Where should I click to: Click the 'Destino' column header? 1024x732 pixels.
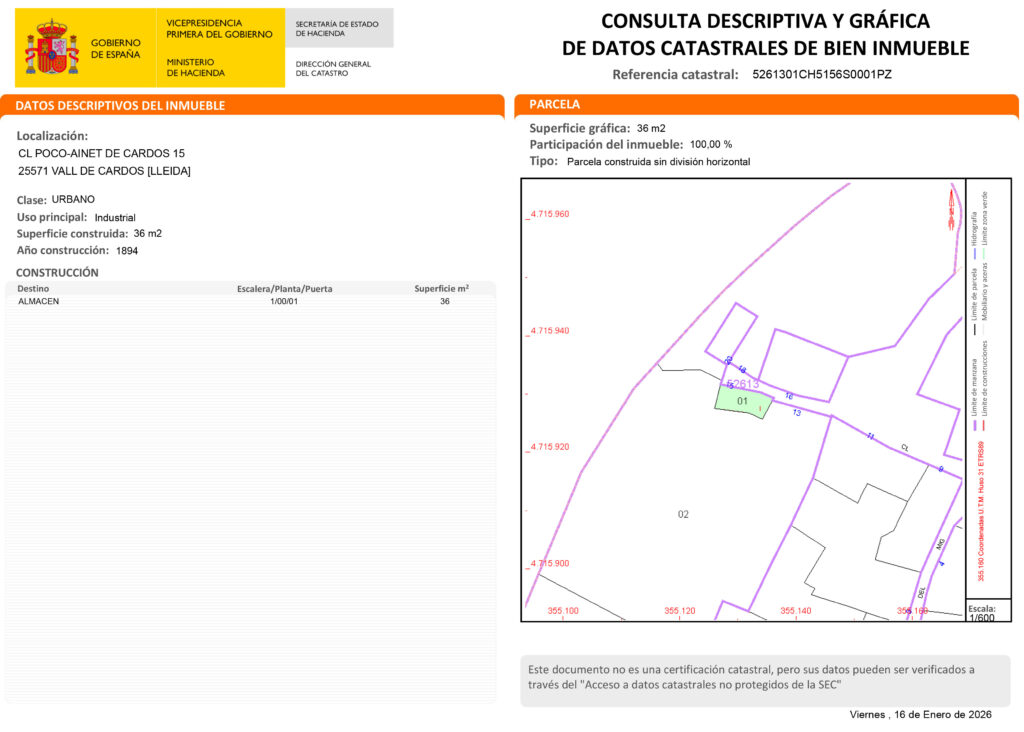pos(34,288)
